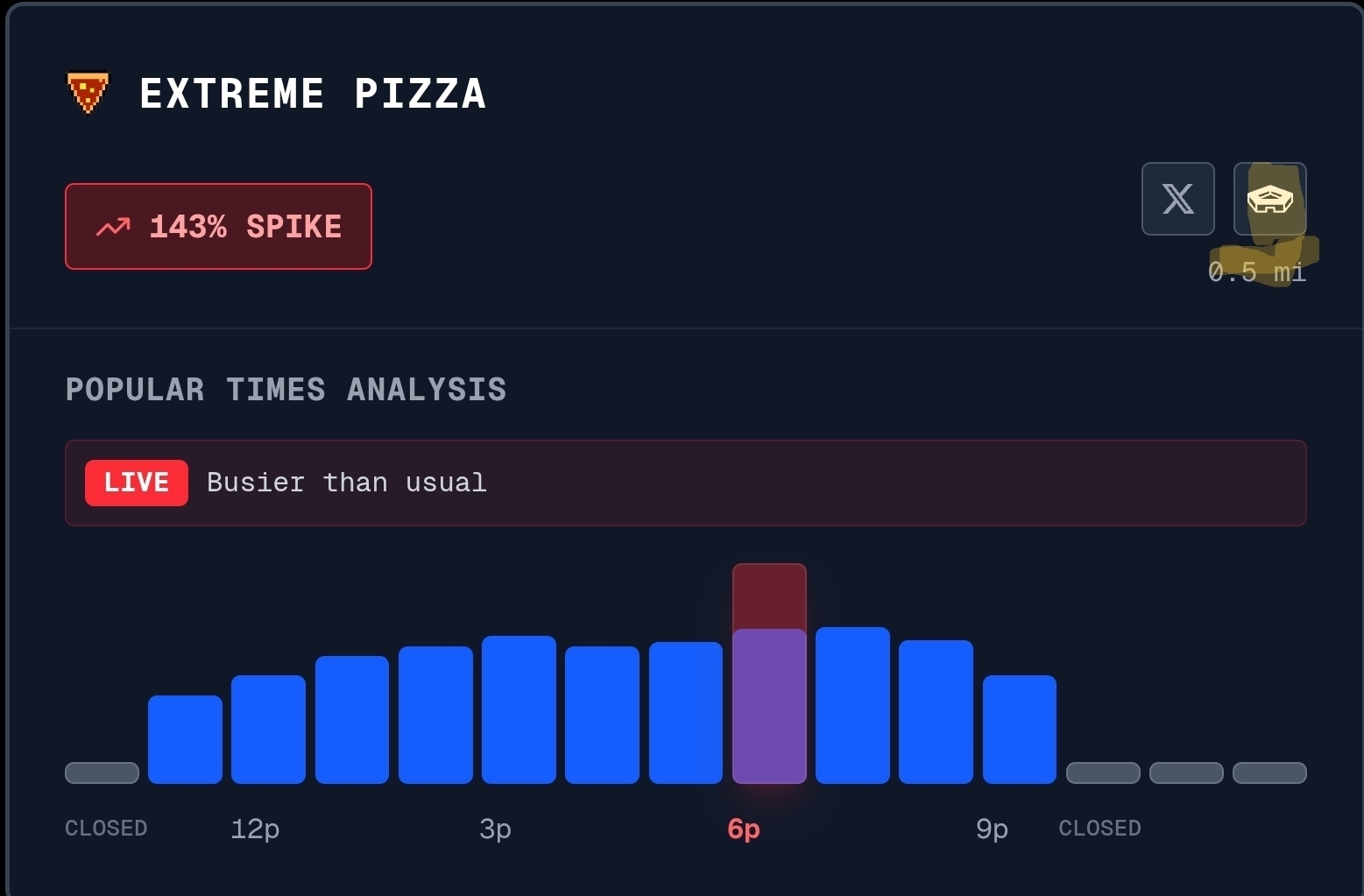Image resolution: width=1364 pixels, height=896 pixels.
Task: Click the bar above the 9p label
Action: point(1019,729)
